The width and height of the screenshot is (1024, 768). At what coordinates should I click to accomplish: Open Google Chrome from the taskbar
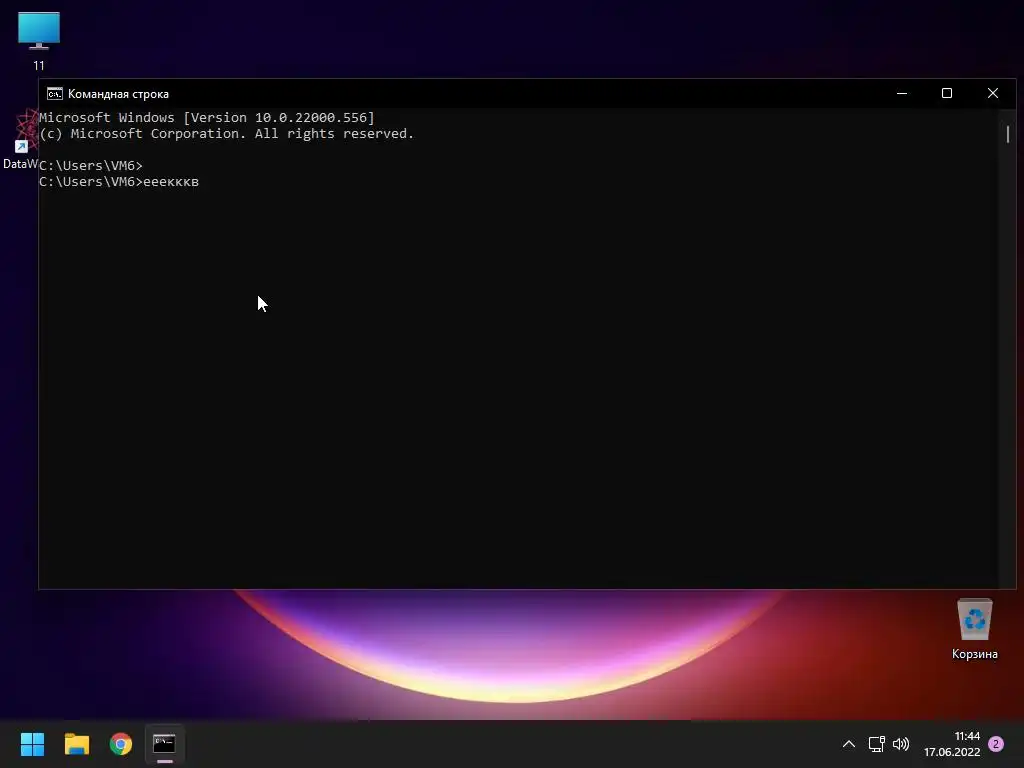tap(121, 744)
